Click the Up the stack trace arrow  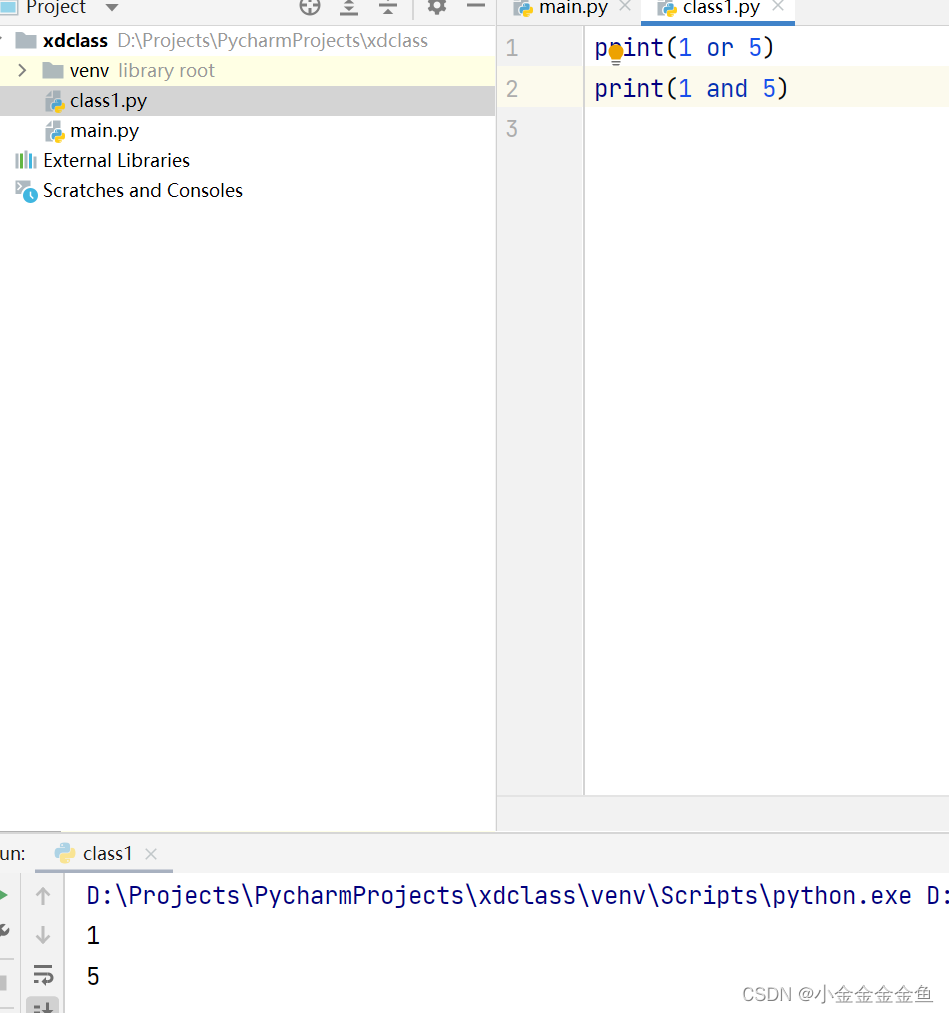[x=43, y=895]
